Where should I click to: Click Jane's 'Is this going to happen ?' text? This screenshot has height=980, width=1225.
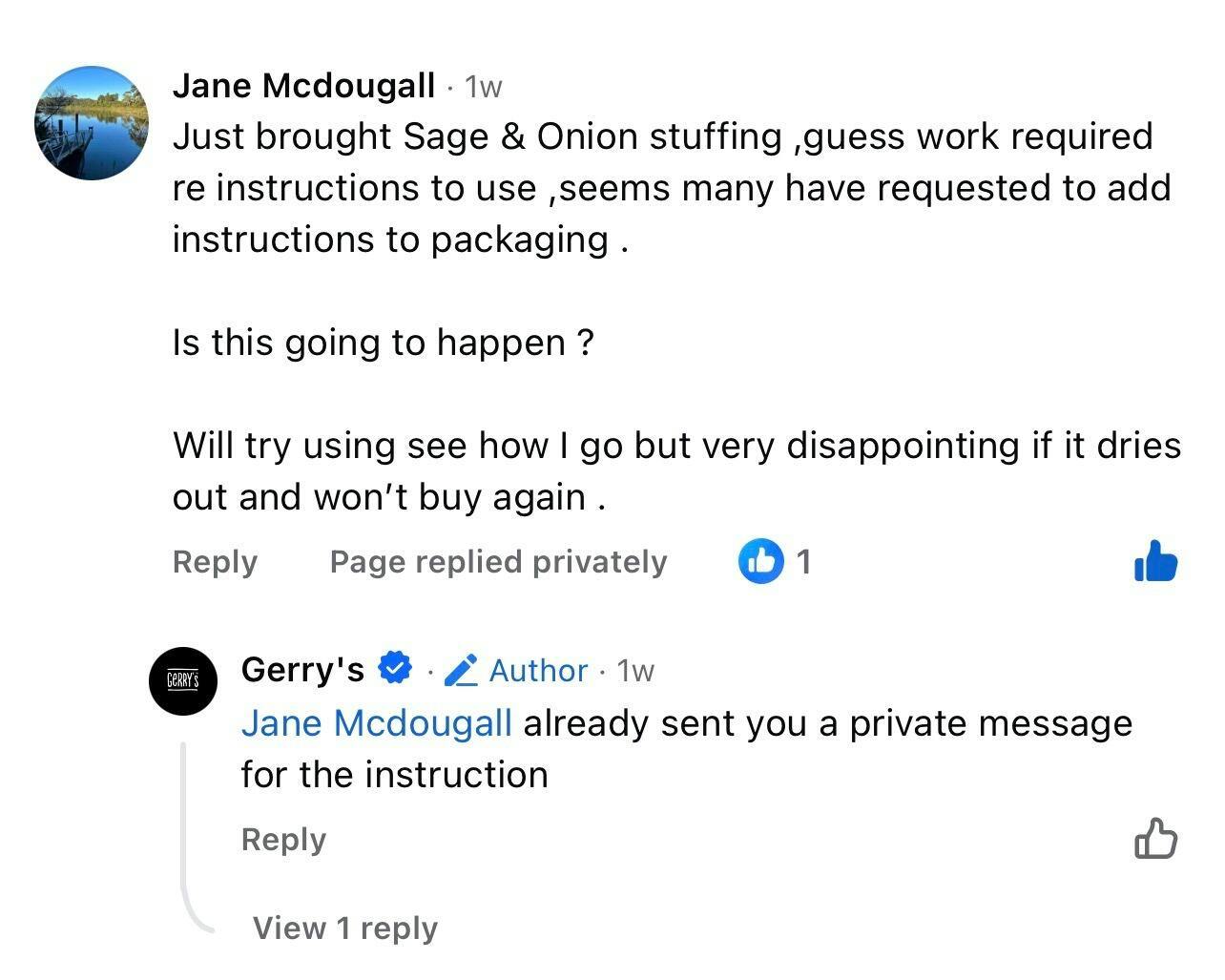pos(383,342)
